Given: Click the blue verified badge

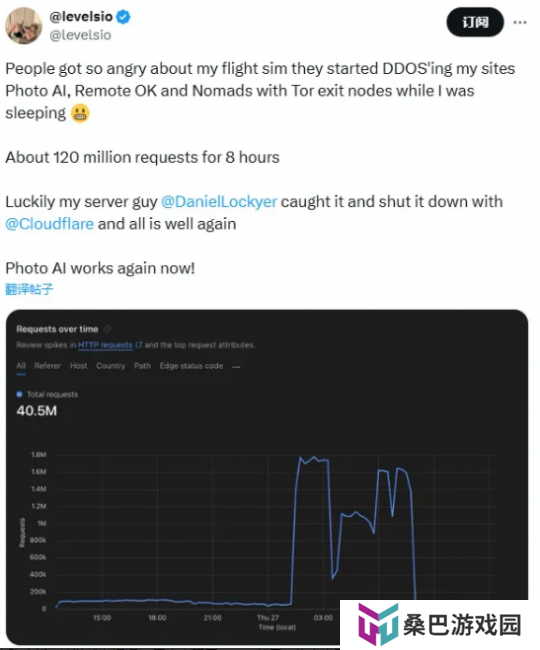Looking at the screenshot, I should point(123,17).
